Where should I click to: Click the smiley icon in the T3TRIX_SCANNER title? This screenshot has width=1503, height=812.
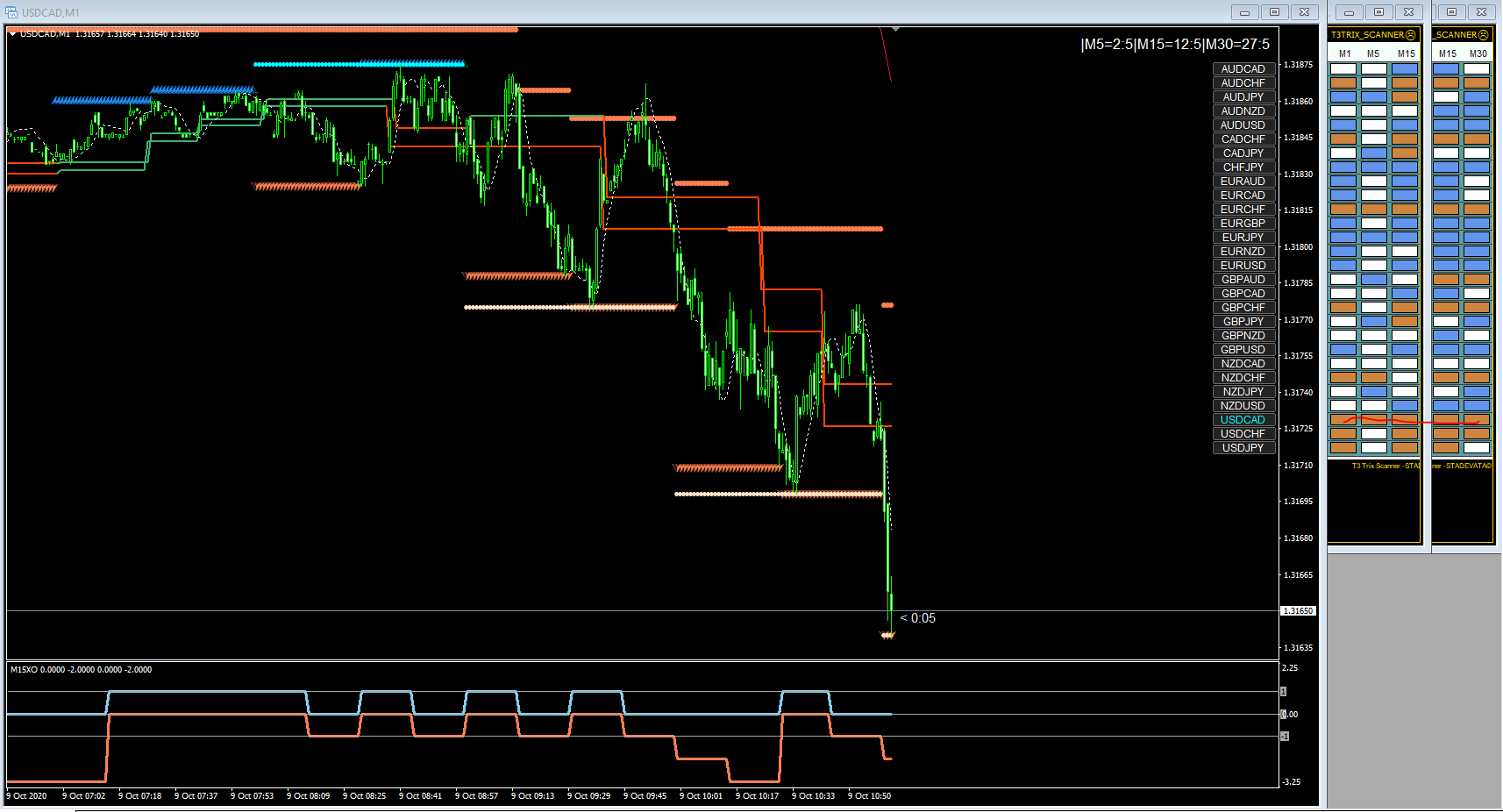point(1411,35)
